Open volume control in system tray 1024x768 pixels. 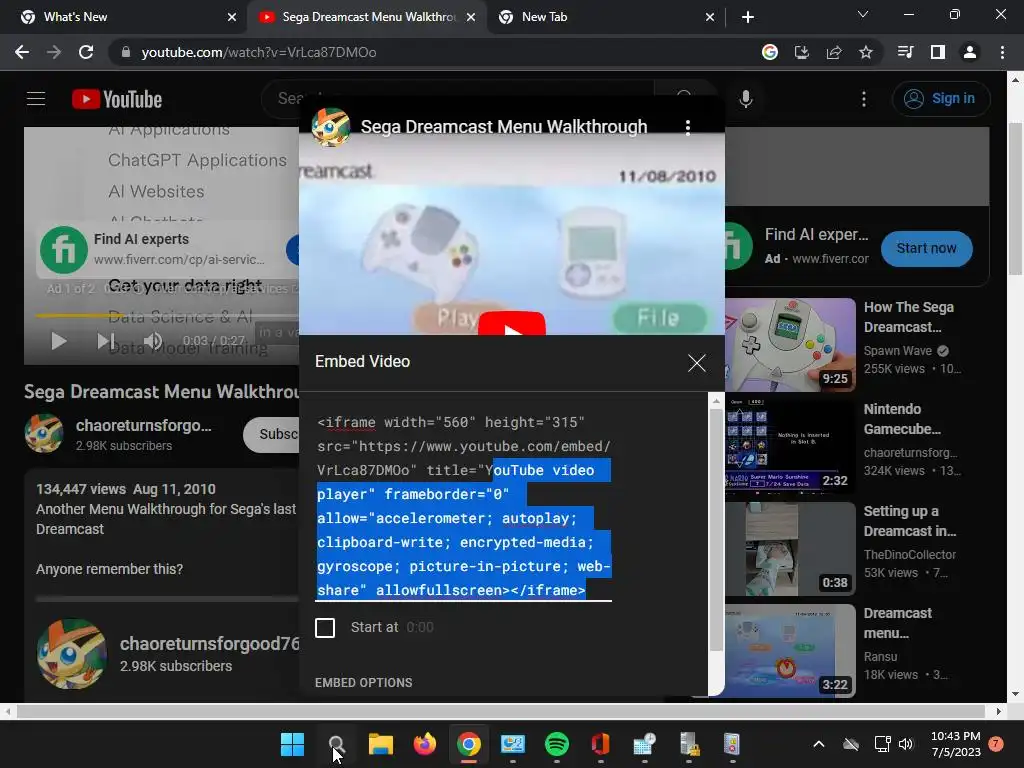906,744
